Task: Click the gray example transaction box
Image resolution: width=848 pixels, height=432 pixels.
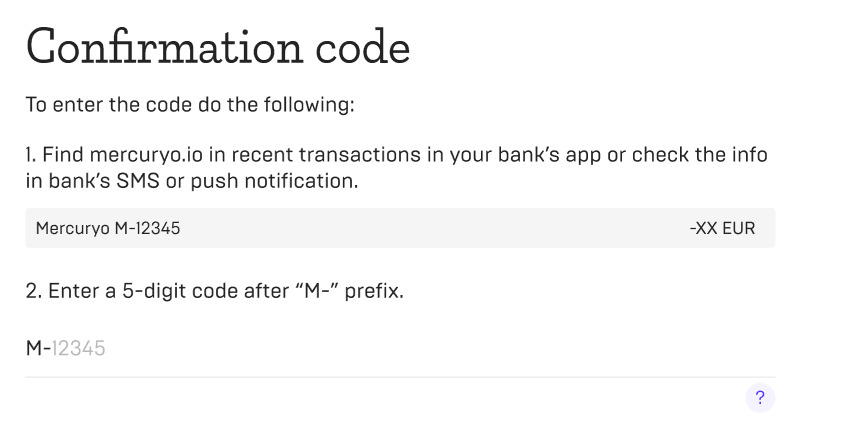Action: tap(400, 228)
